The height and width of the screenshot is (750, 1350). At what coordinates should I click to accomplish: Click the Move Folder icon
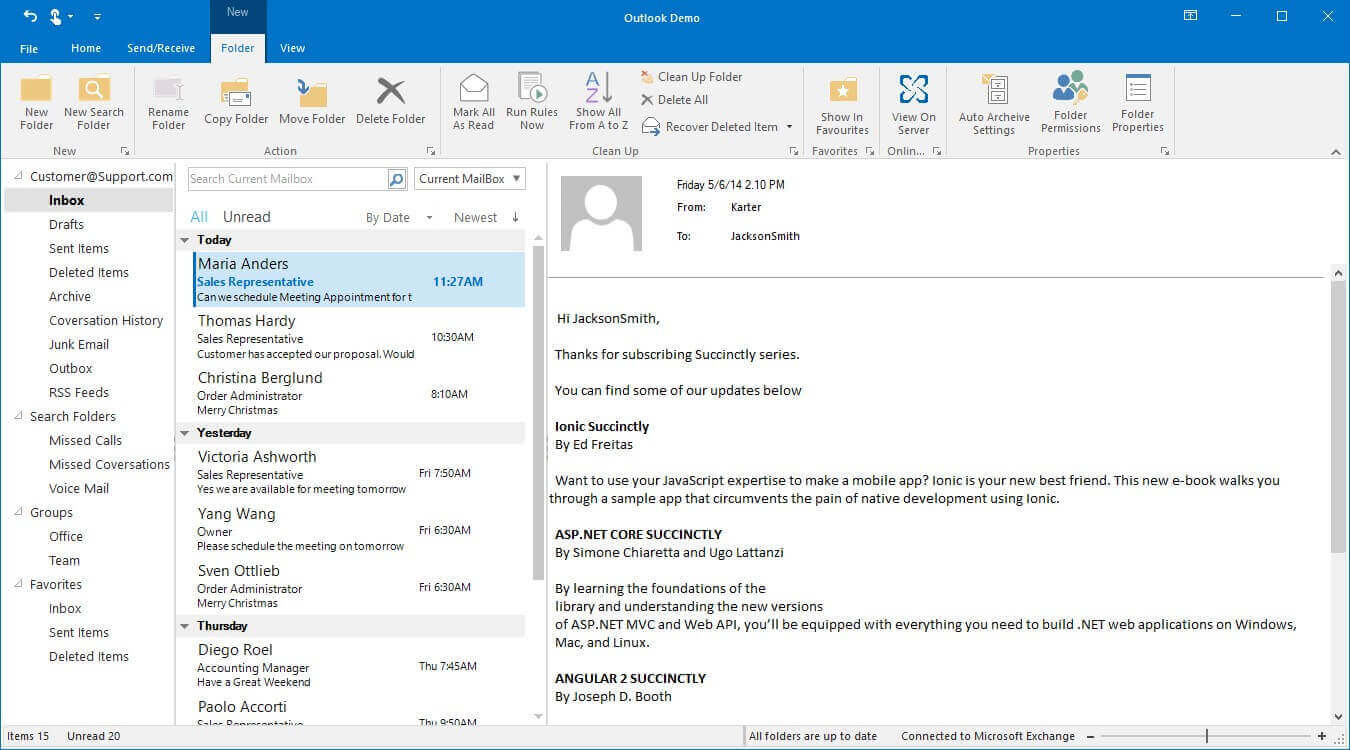click(x=312, y=93)
